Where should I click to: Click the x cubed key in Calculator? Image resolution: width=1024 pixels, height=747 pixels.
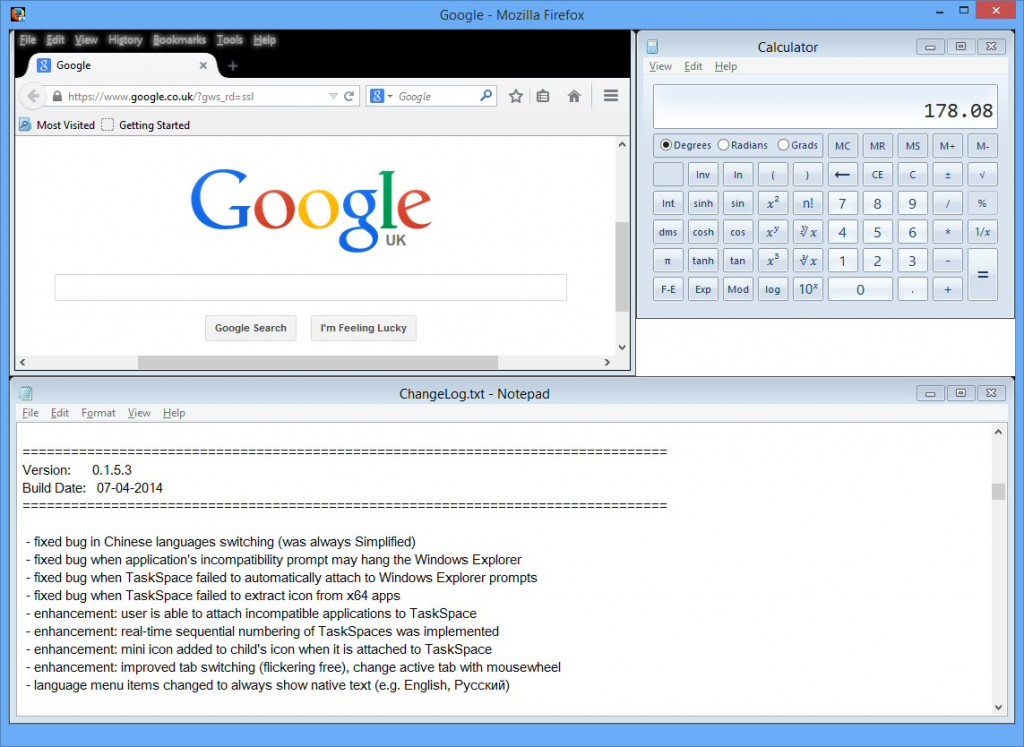[773, 261]
